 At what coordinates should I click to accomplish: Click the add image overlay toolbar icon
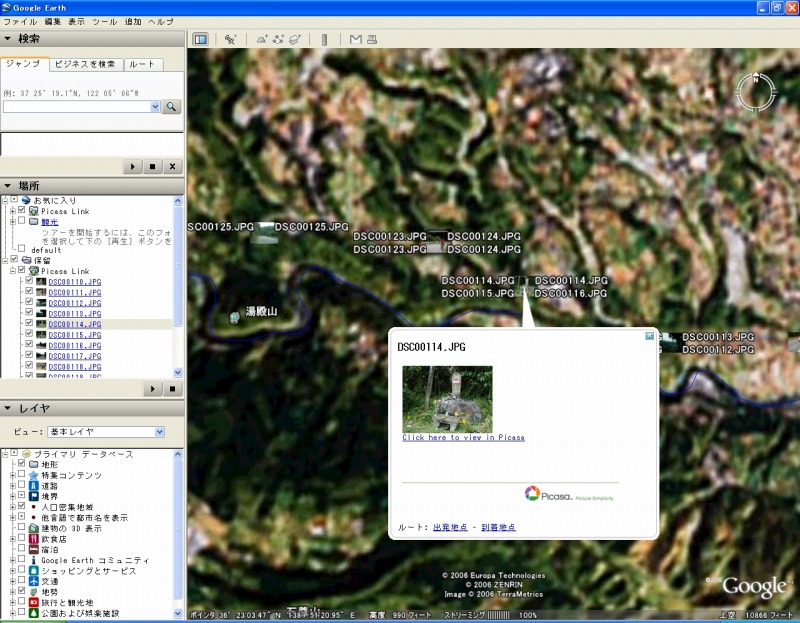coord(295,39)
